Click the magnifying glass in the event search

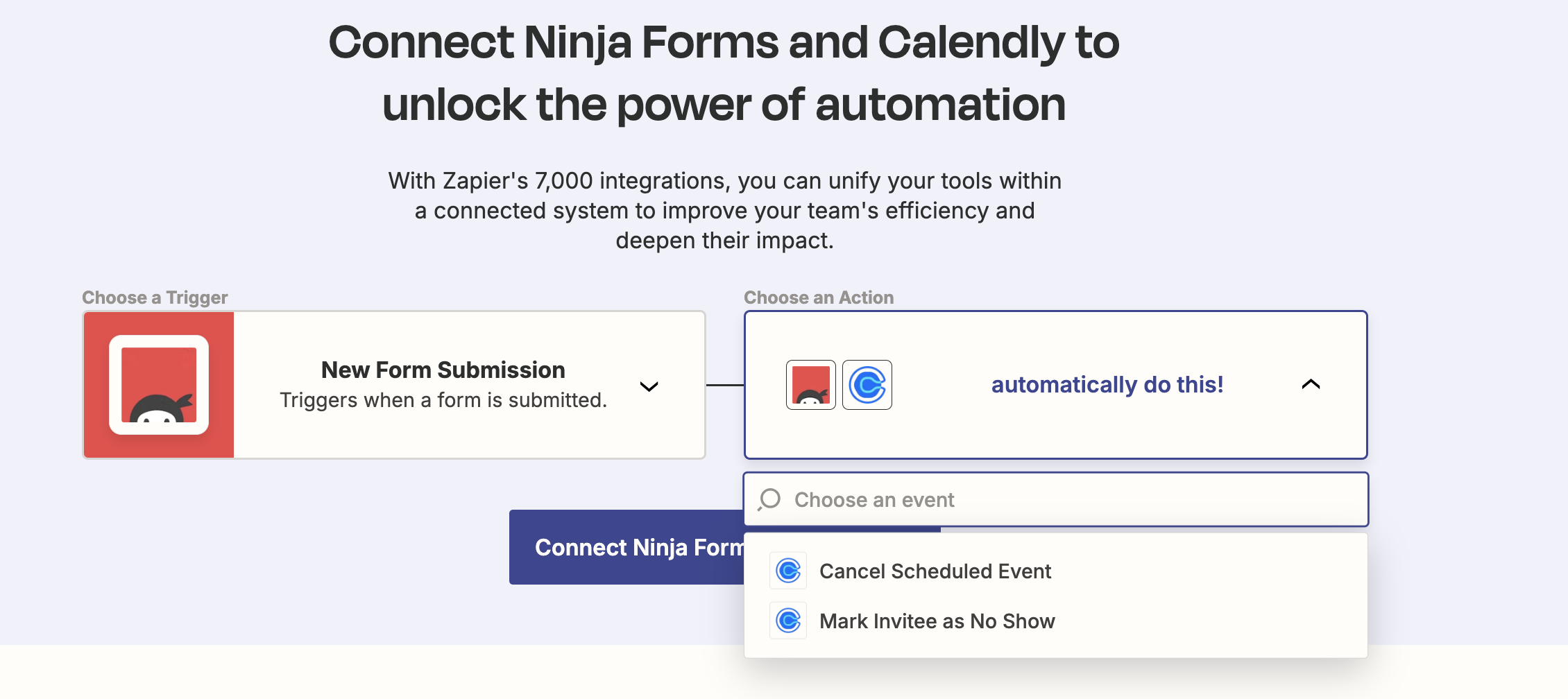769,499
